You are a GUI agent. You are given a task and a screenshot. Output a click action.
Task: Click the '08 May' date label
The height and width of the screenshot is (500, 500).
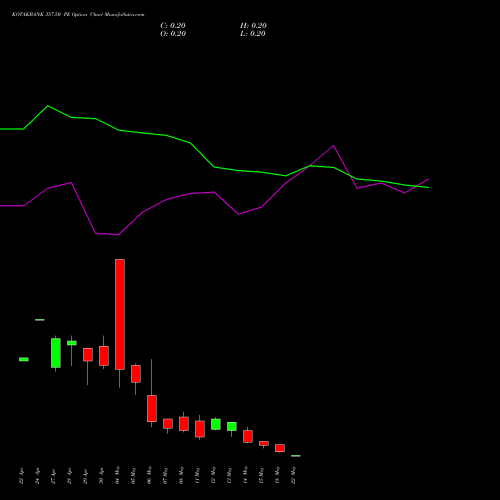click(x=182, y=475)
